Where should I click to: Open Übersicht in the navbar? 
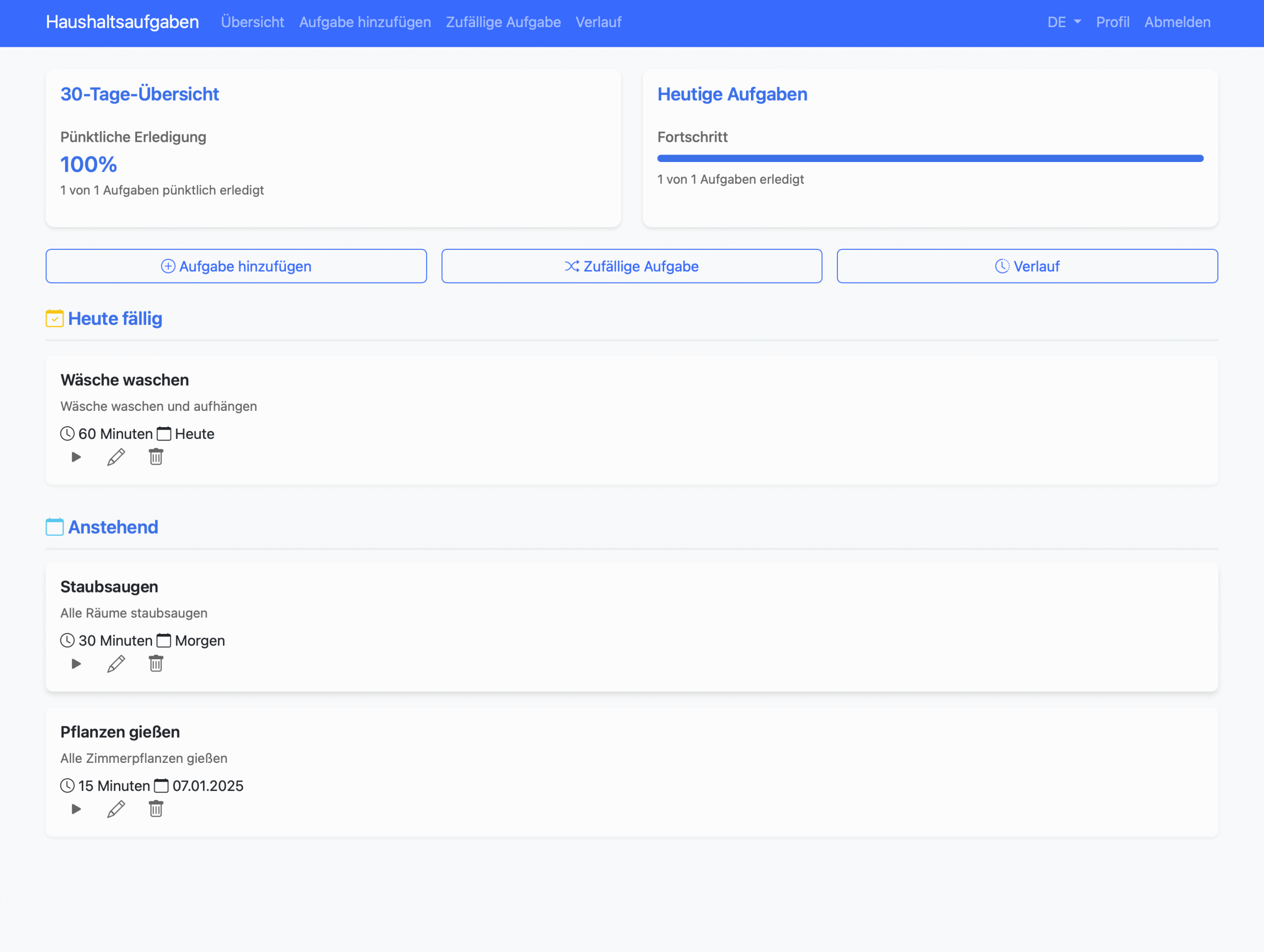click(252, 22)
